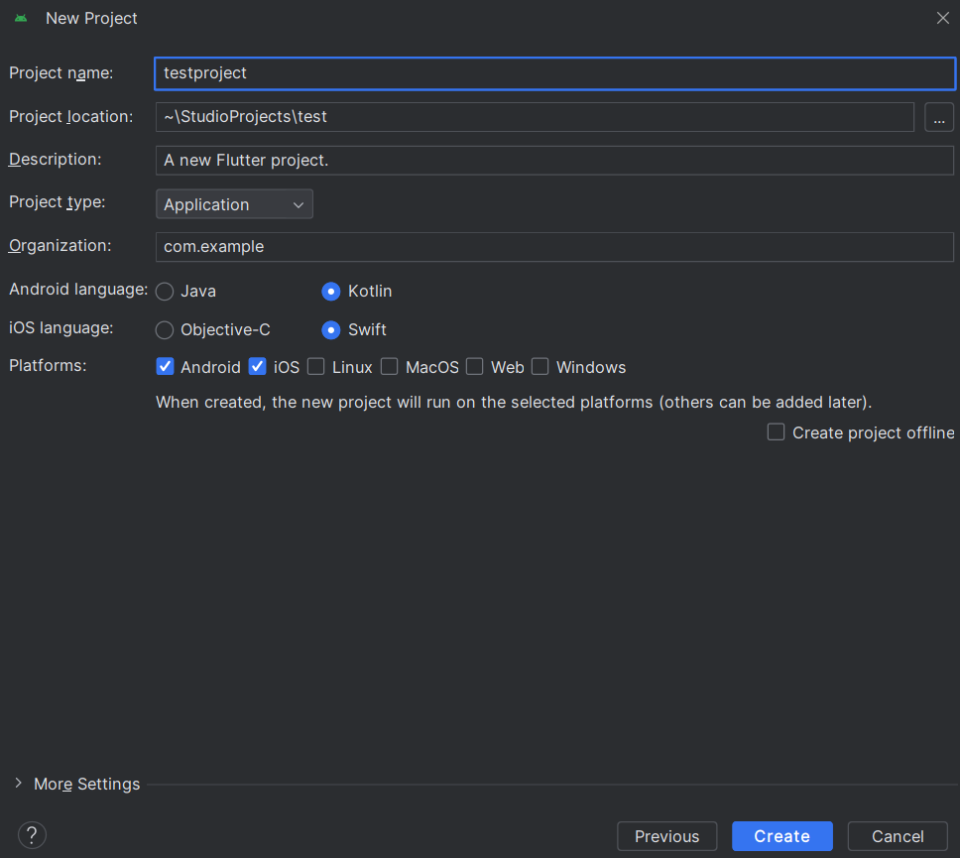Click inside the Organization field
The height and width of the screenshot is (858, 960).
tap(400, 246)
